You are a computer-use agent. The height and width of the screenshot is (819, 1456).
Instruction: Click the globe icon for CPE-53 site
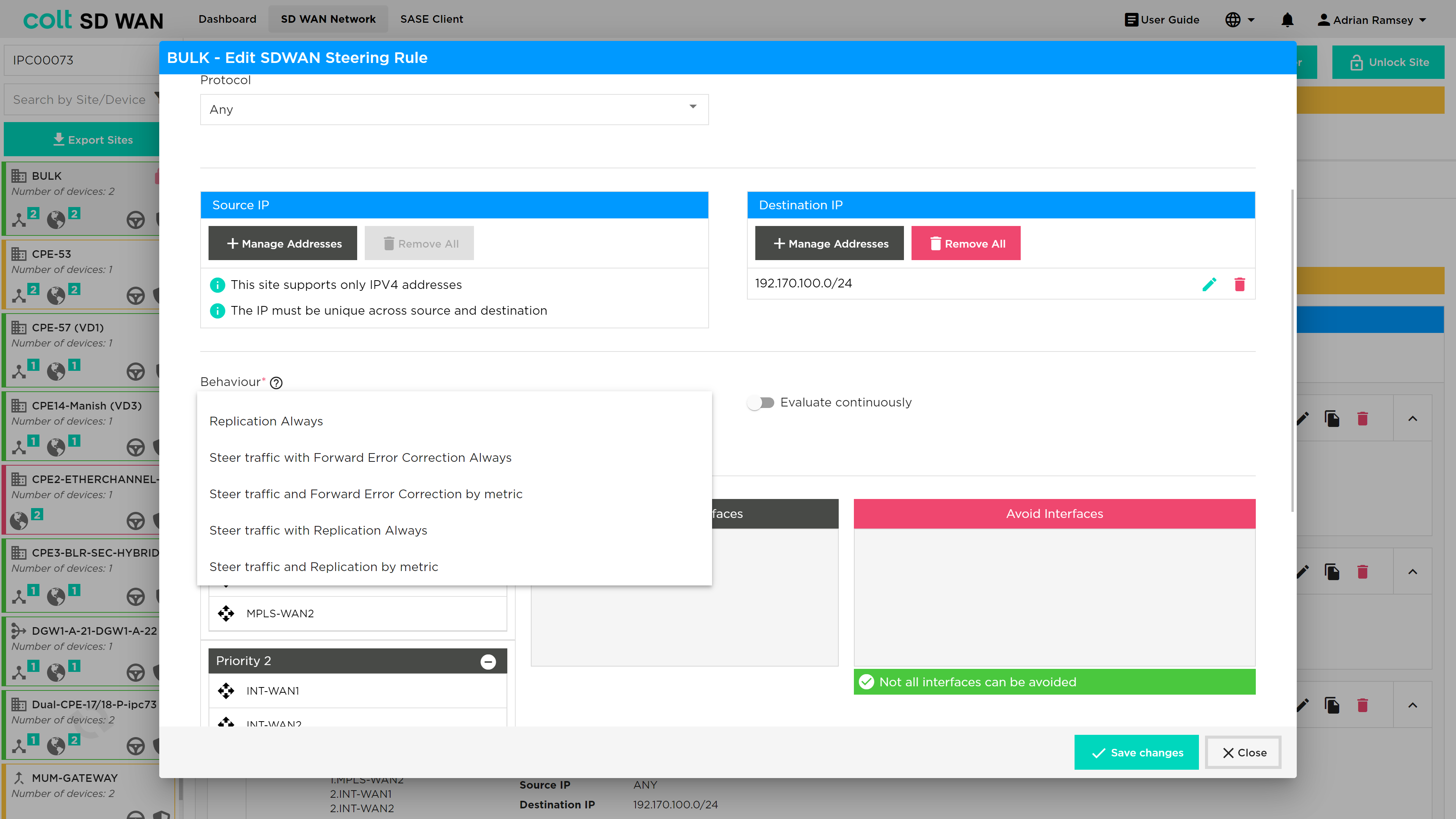point(56,295)
